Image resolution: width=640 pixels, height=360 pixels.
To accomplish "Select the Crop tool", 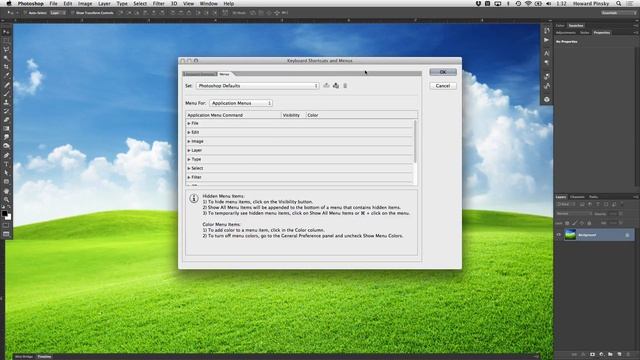I will tap(6, 67).
